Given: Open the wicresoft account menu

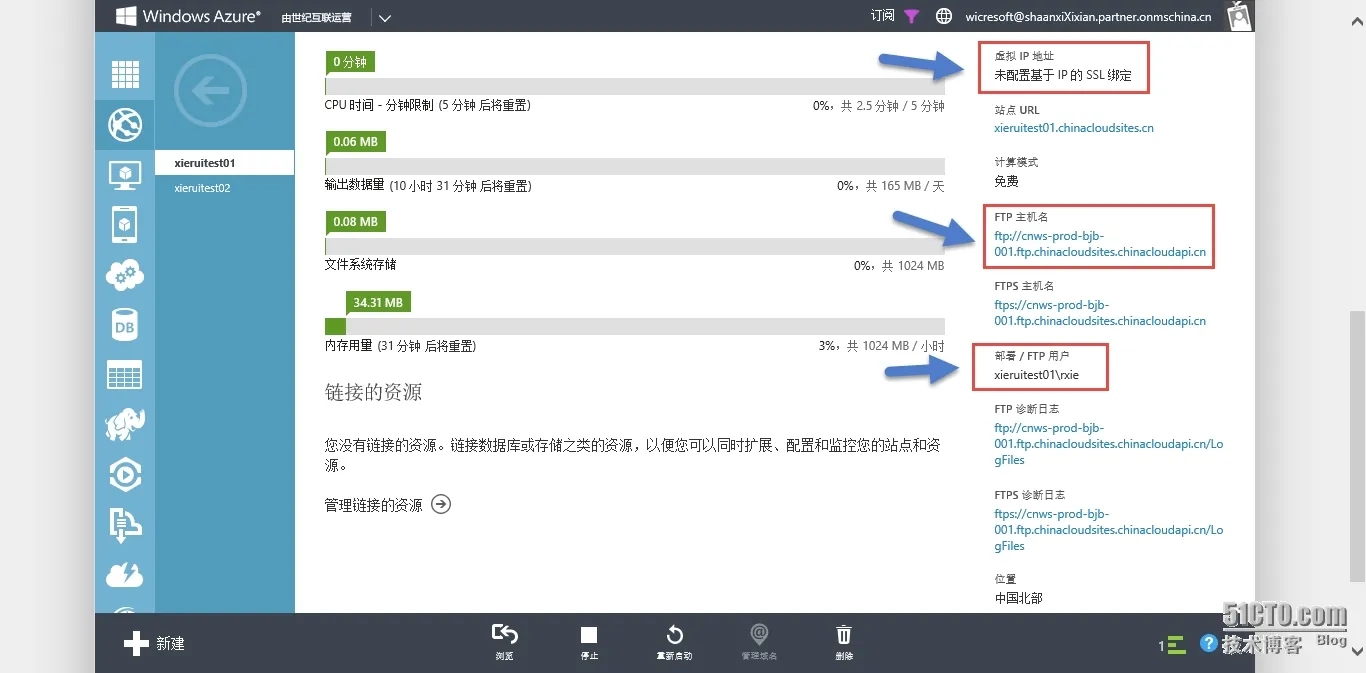Looking at the screenshot, I should [1088, 16].
